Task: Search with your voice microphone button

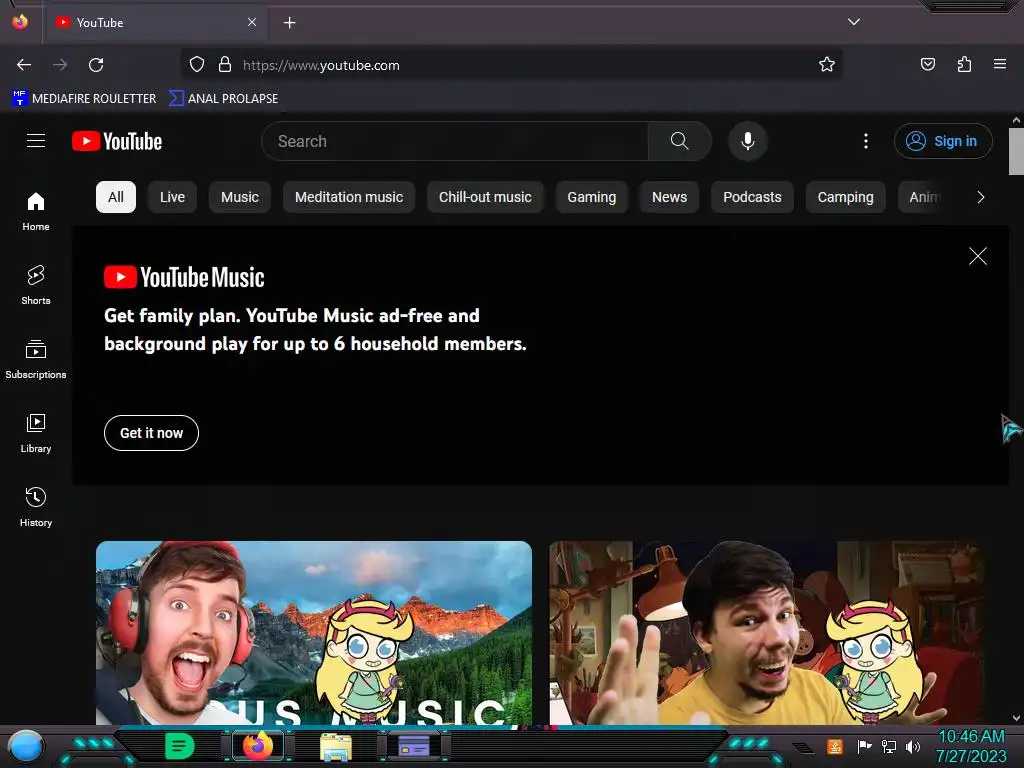Action: (748, 141)
